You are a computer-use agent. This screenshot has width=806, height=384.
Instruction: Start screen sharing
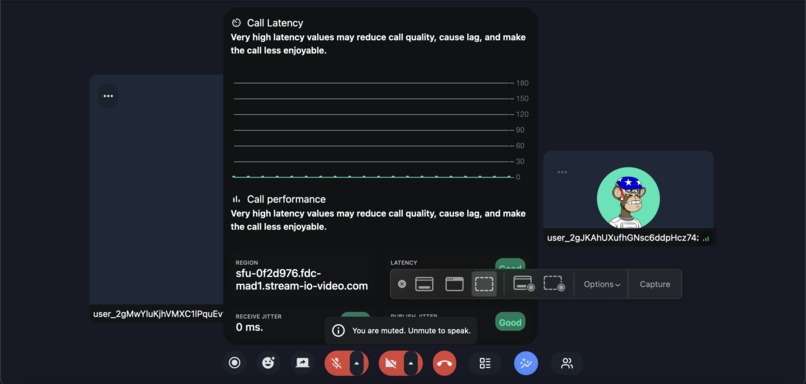[x=302, y=363]
